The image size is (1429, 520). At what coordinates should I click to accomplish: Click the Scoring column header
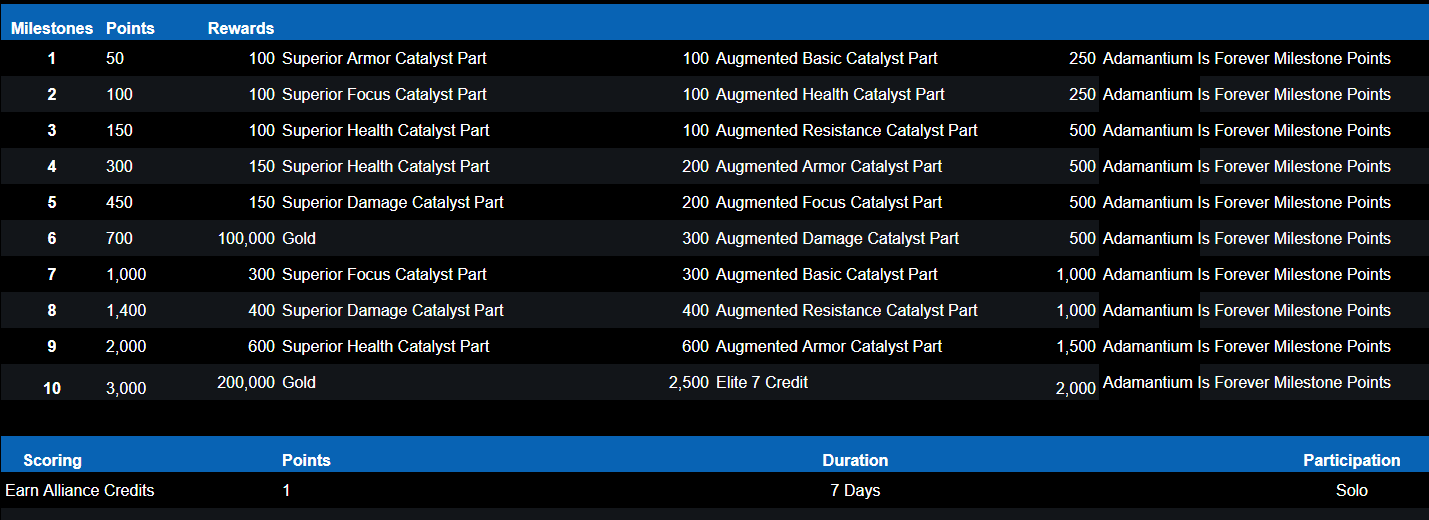tap(52, 460)
